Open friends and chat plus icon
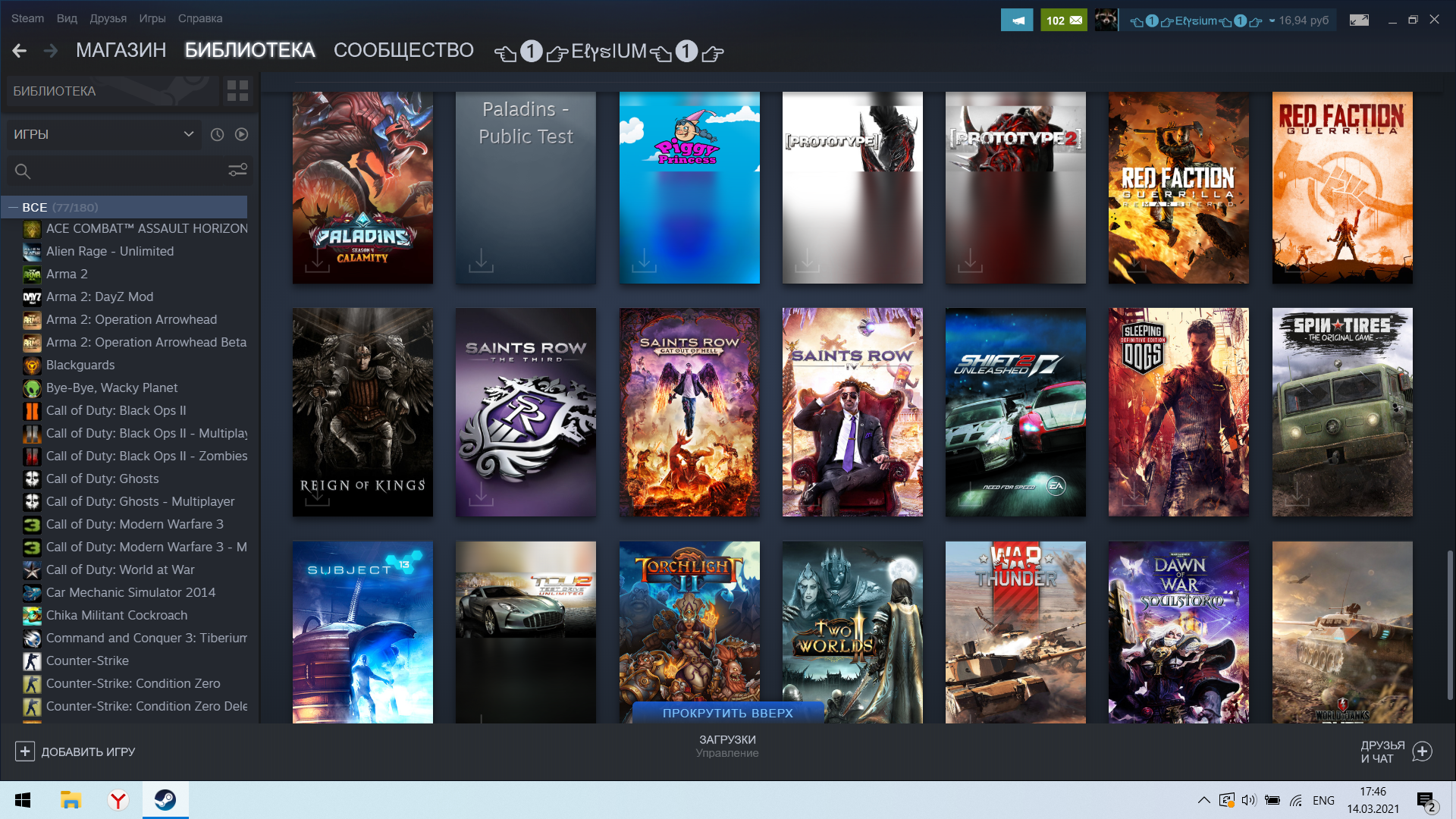1456x819 pixels. click(x=1423, y=752)
